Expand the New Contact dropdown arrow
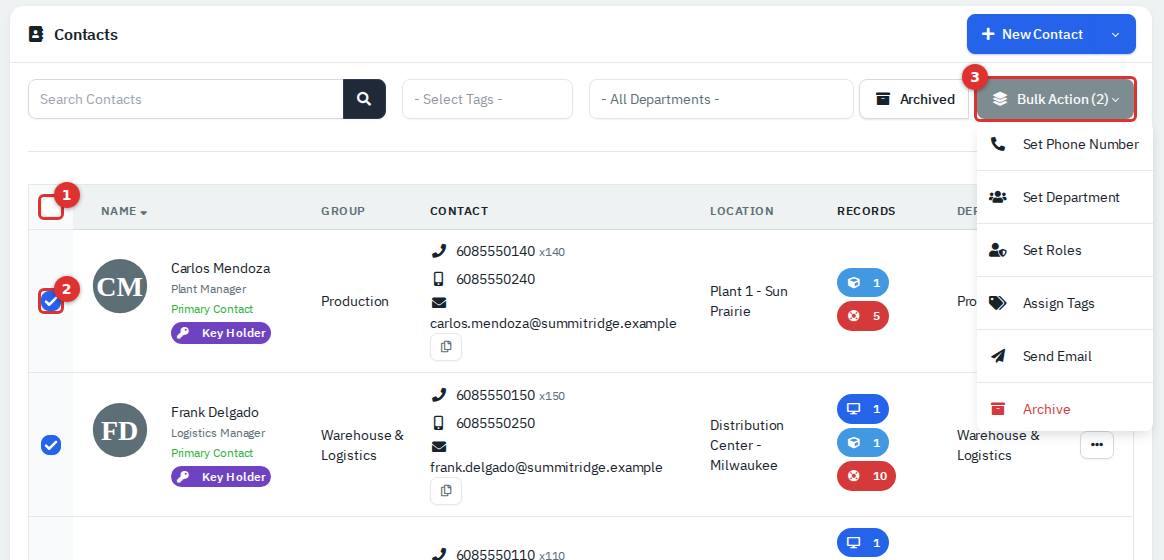 point(1115,34)
